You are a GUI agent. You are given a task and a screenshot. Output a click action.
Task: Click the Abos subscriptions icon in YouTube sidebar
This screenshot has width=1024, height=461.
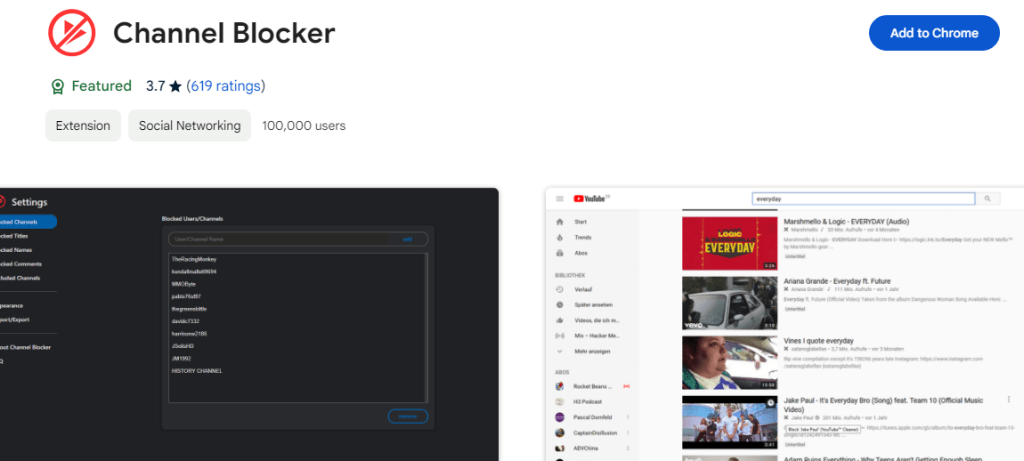tap(559, 253)
